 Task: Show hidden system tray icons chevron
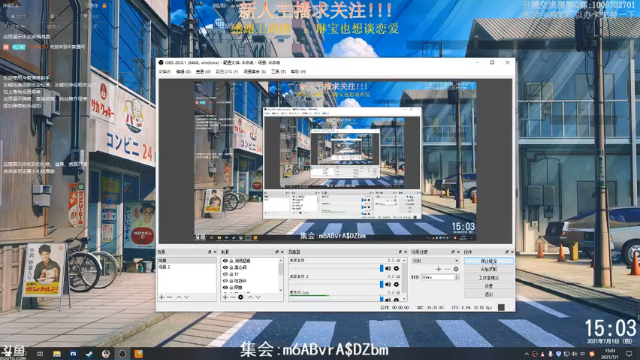click(x=526, y=354)
